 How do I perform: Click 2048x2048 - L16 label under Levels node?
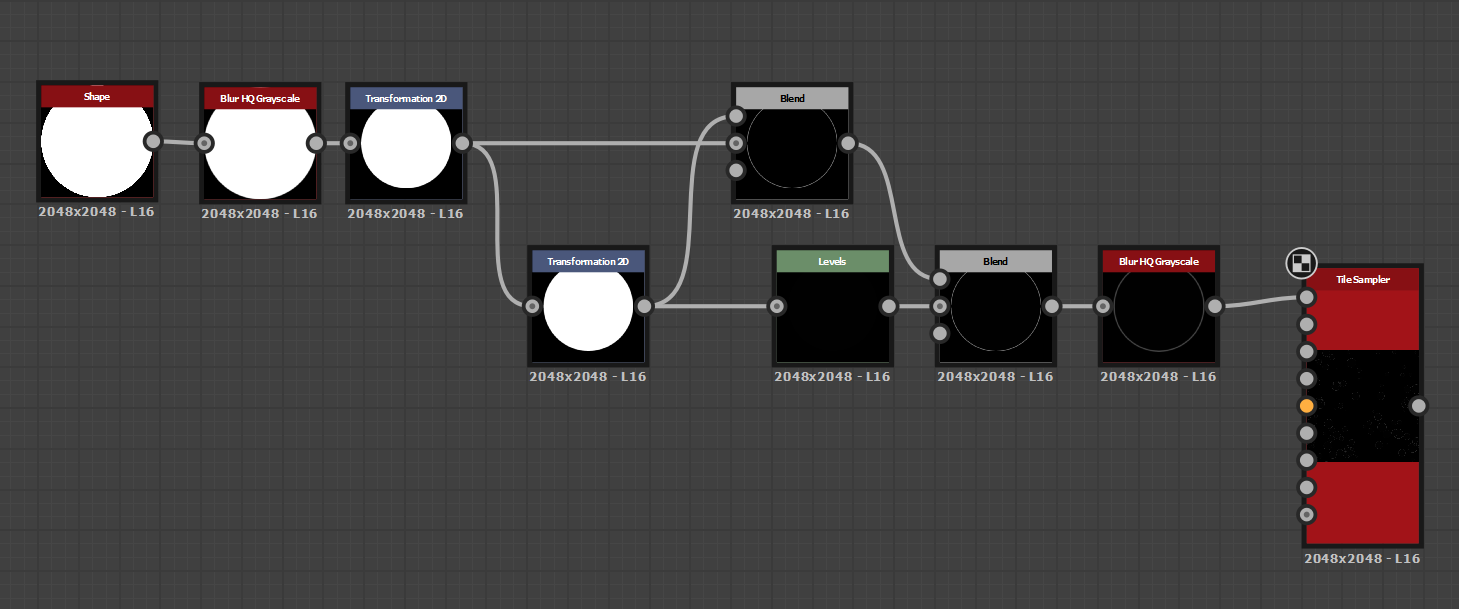coord(832,376)
